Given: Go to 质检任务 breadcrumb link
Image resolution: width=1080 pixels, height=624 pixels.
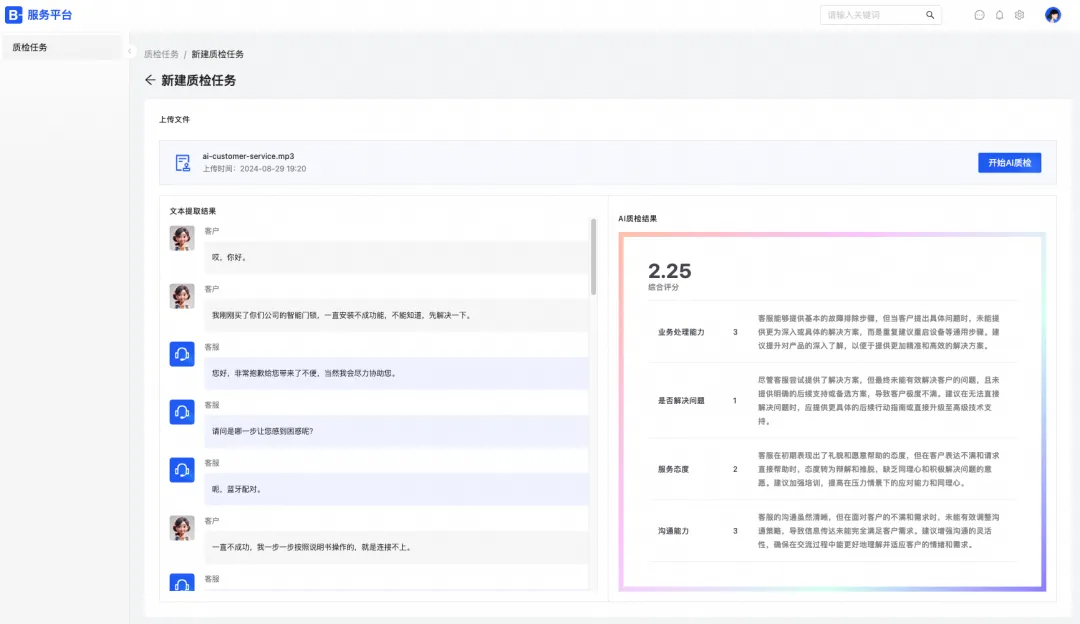Looking at the screenshot, I should point(161,54).
